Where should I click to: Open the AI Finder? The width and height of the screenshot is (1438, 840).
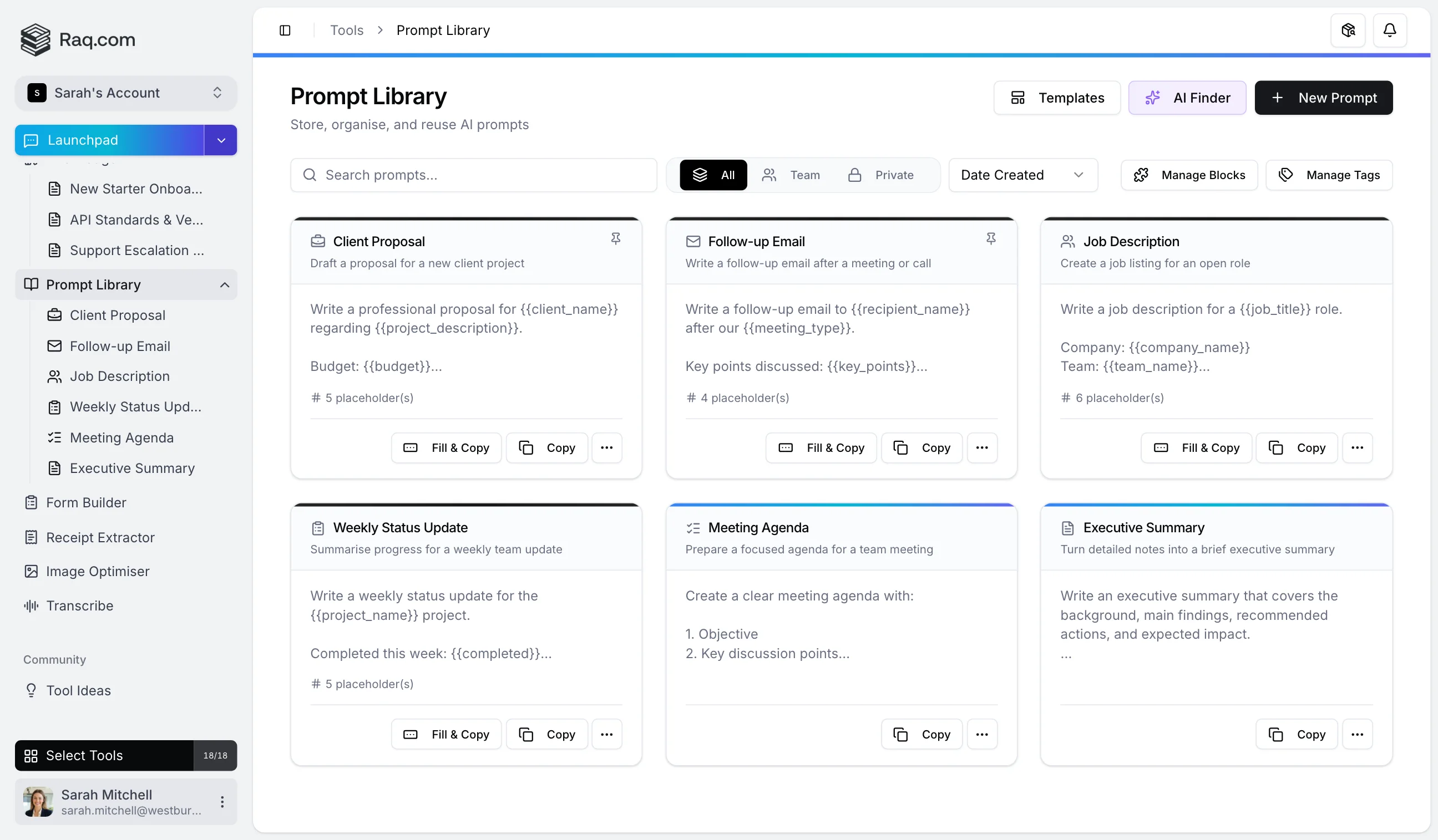1187,98
